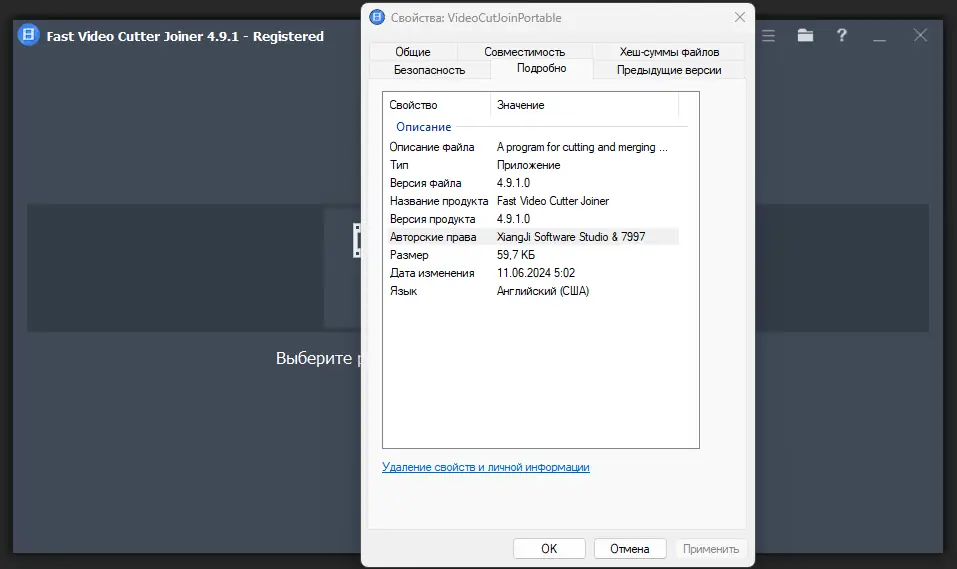The width and height of the screenshot is (957, 569).
Task: Open the Совместимость tab
Action: (524, 52)
